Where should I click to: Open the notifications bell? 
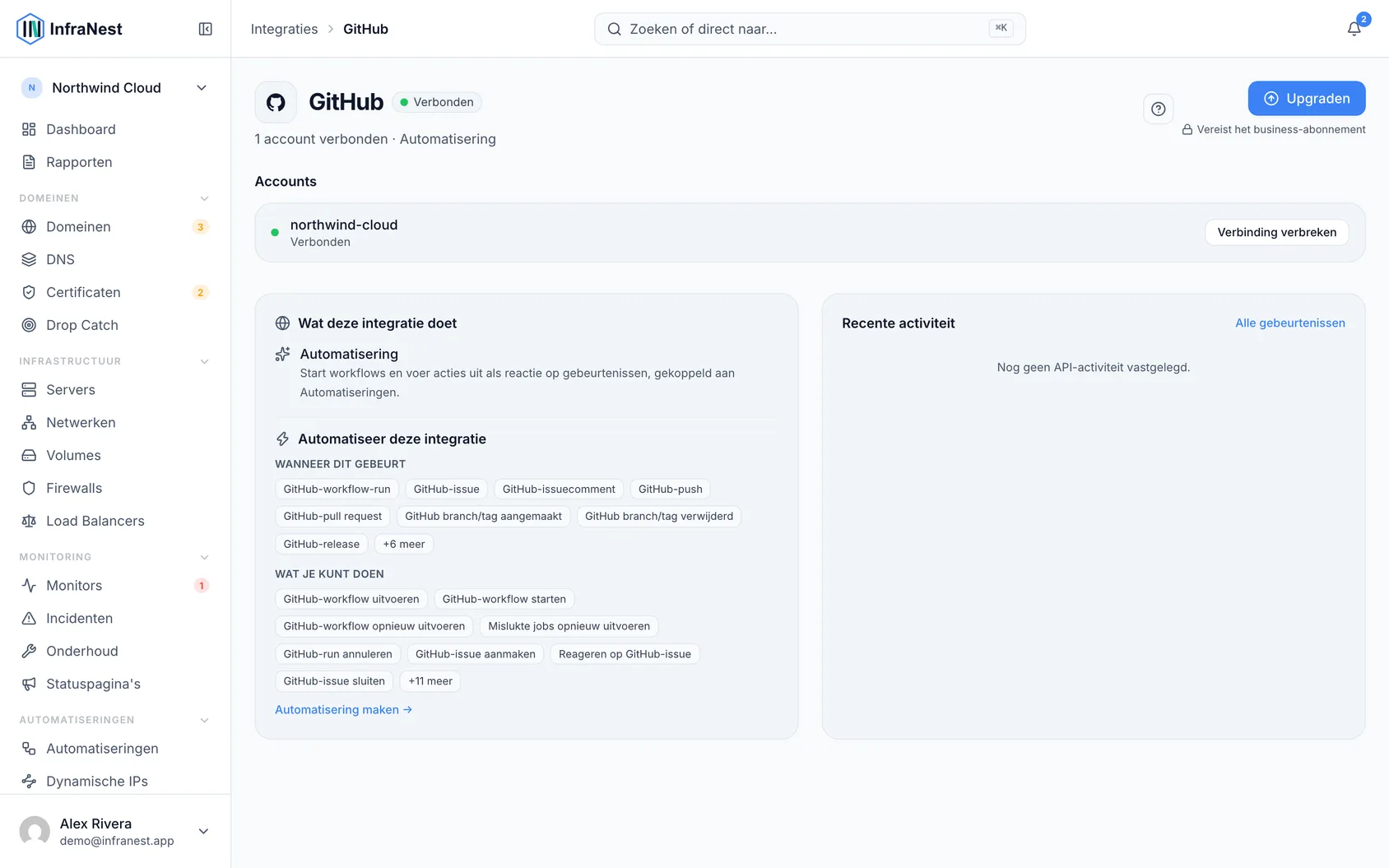(x=1354, y=29)
